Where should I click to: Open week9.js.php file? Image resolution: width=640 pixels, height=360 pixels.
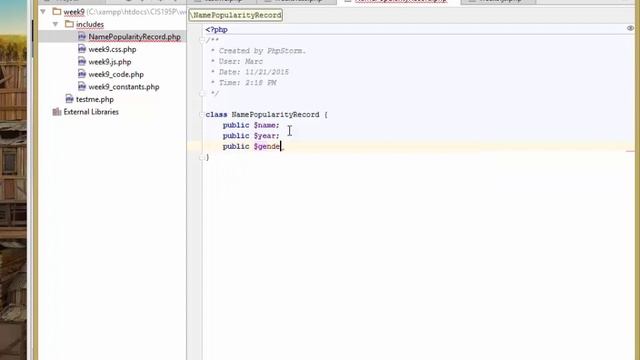[110, 62]
